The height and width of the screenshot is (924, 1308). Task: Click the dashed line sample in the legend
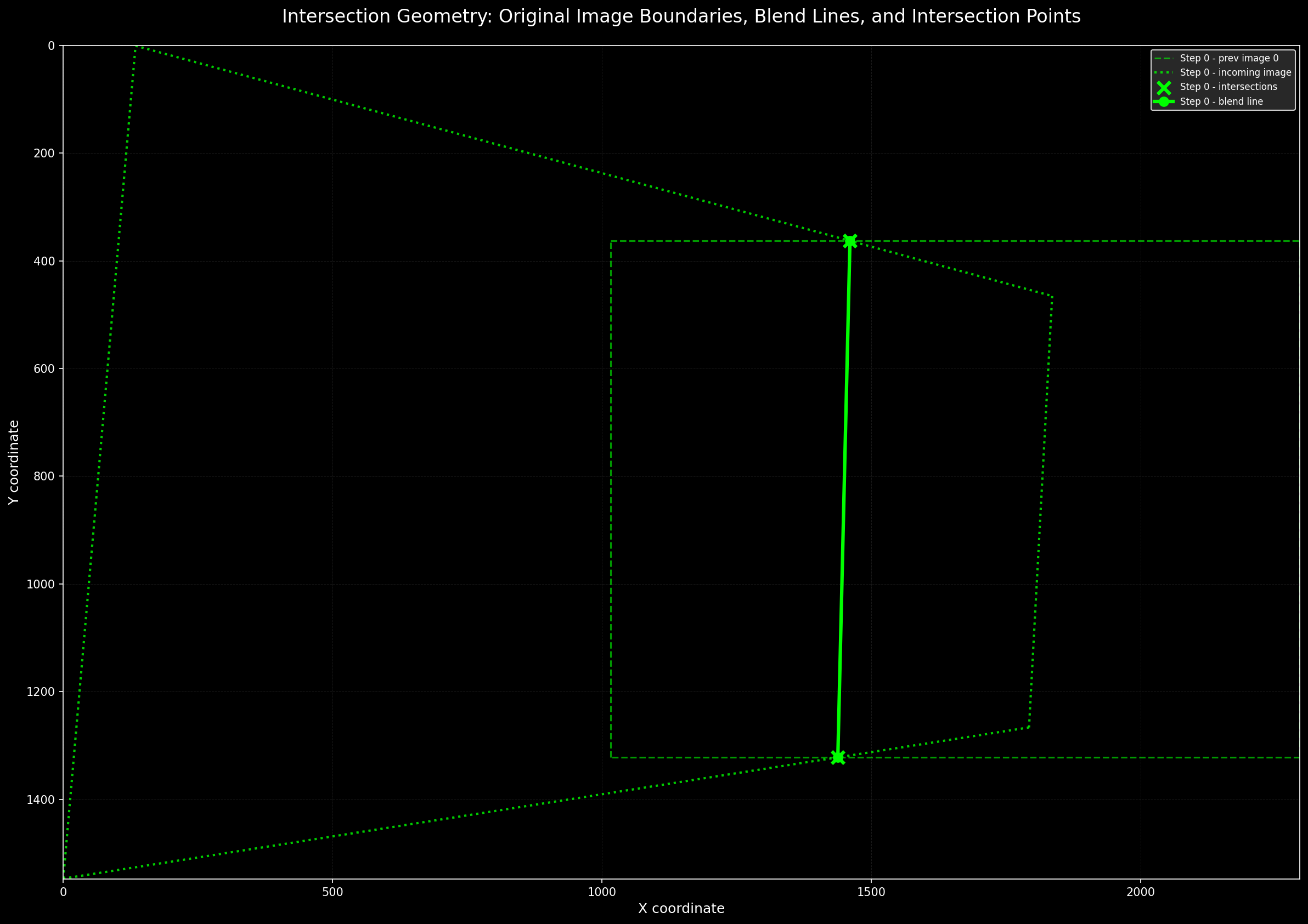pos(1164,59)
